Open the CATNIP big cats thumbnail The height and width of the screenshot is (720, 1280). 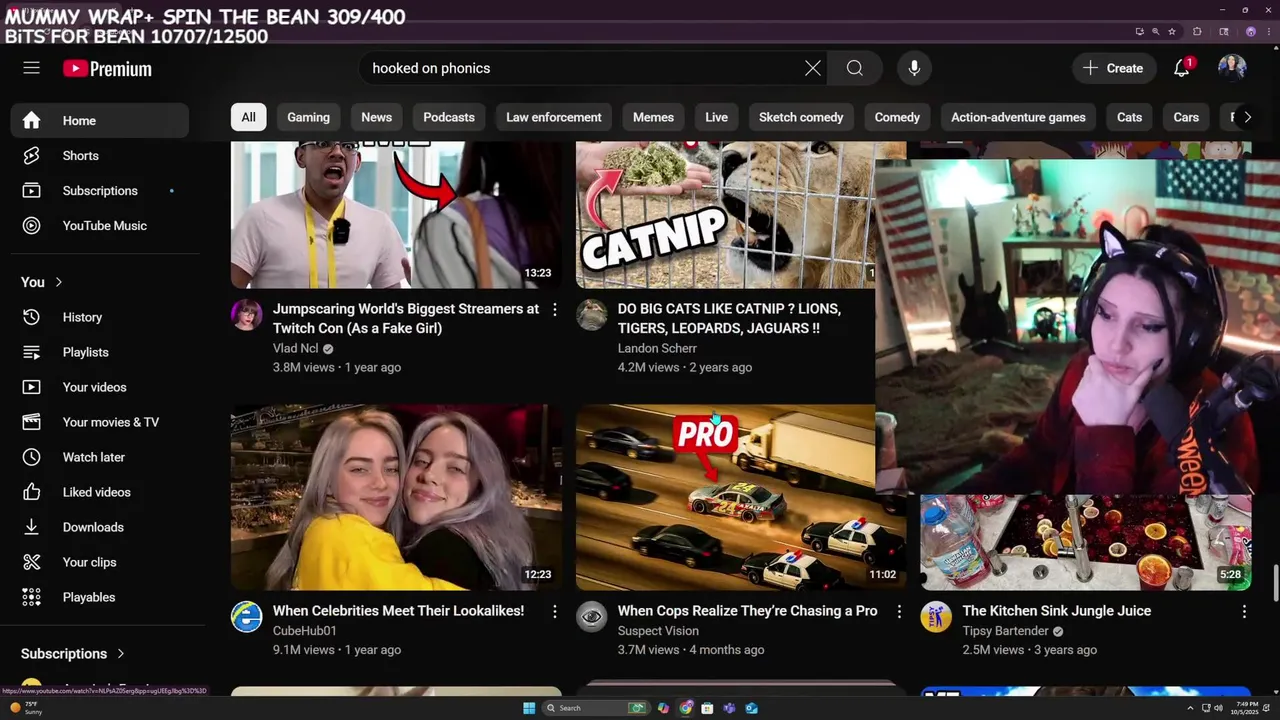coord(725,215)
